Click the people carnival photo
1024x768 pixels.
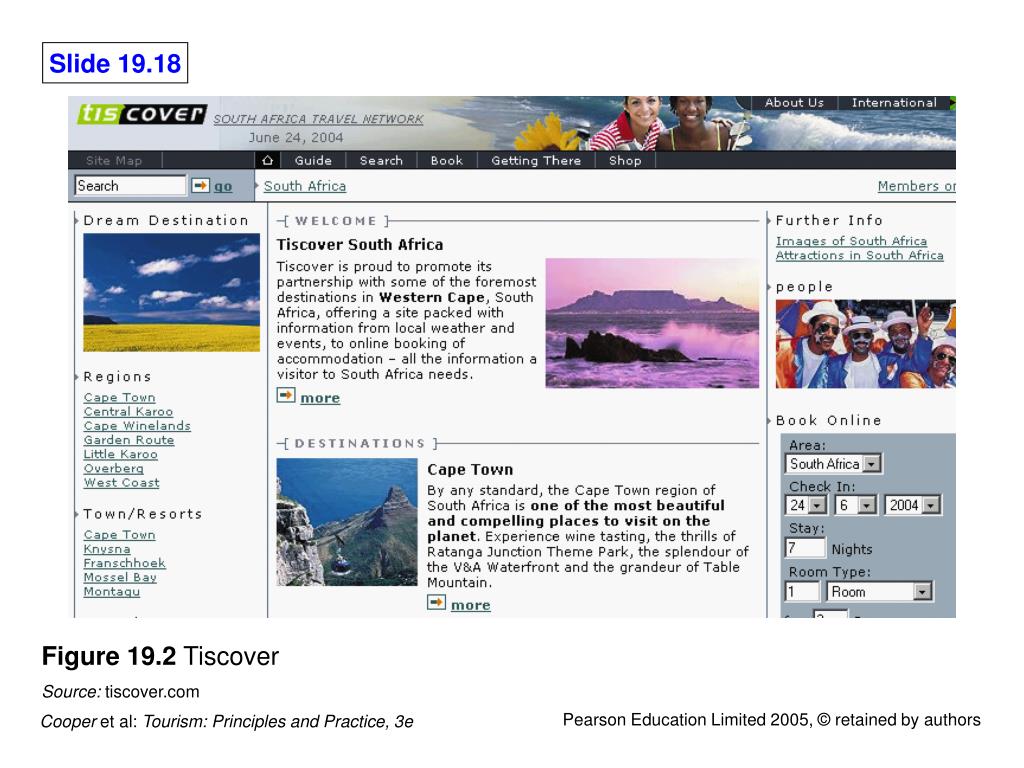[x=865, y=344]
